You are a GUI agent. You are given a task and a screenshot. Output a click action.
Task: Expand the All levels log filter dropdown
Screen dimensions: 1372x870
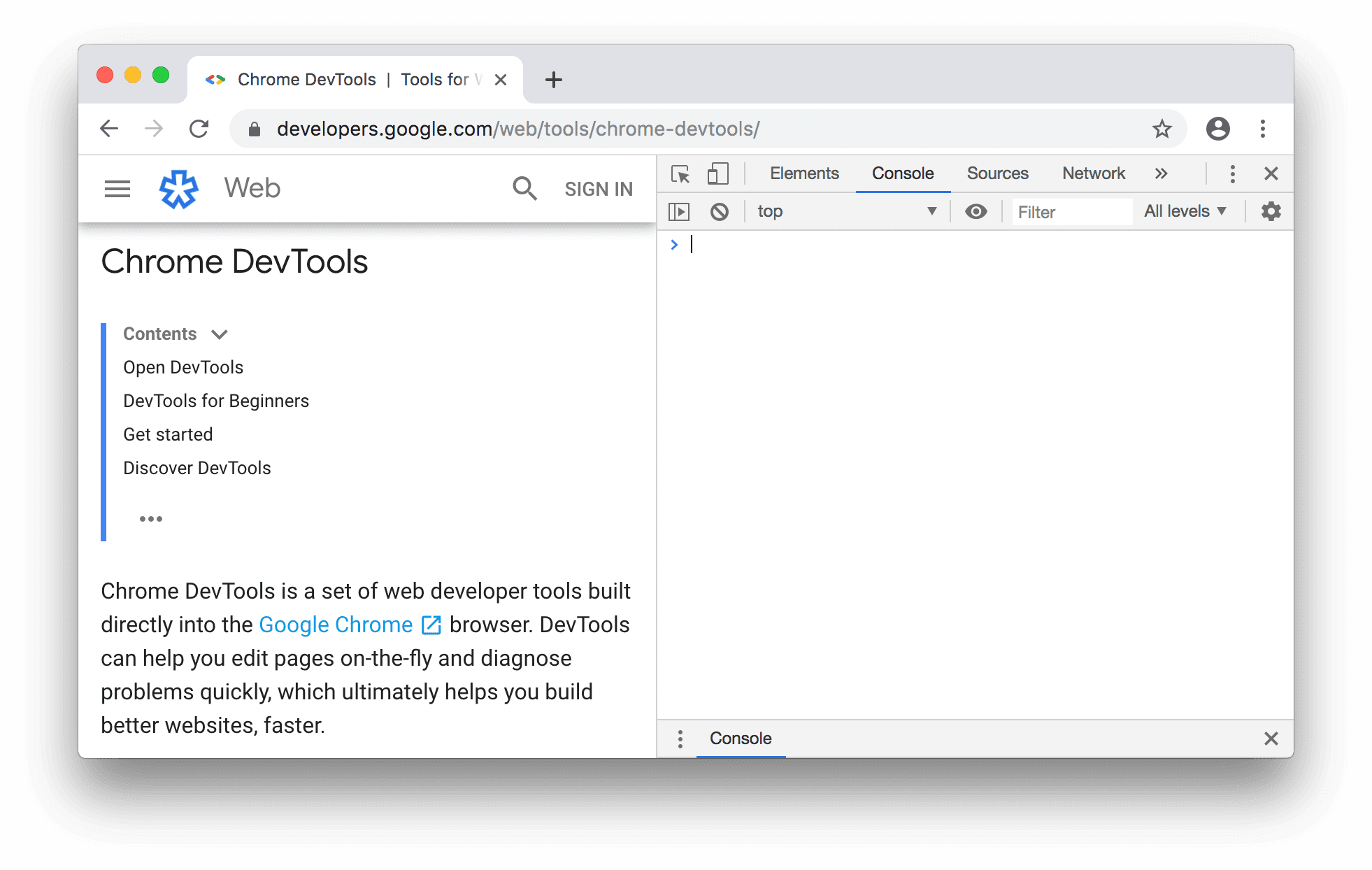pyautogui.click(x=1186, y=210)
